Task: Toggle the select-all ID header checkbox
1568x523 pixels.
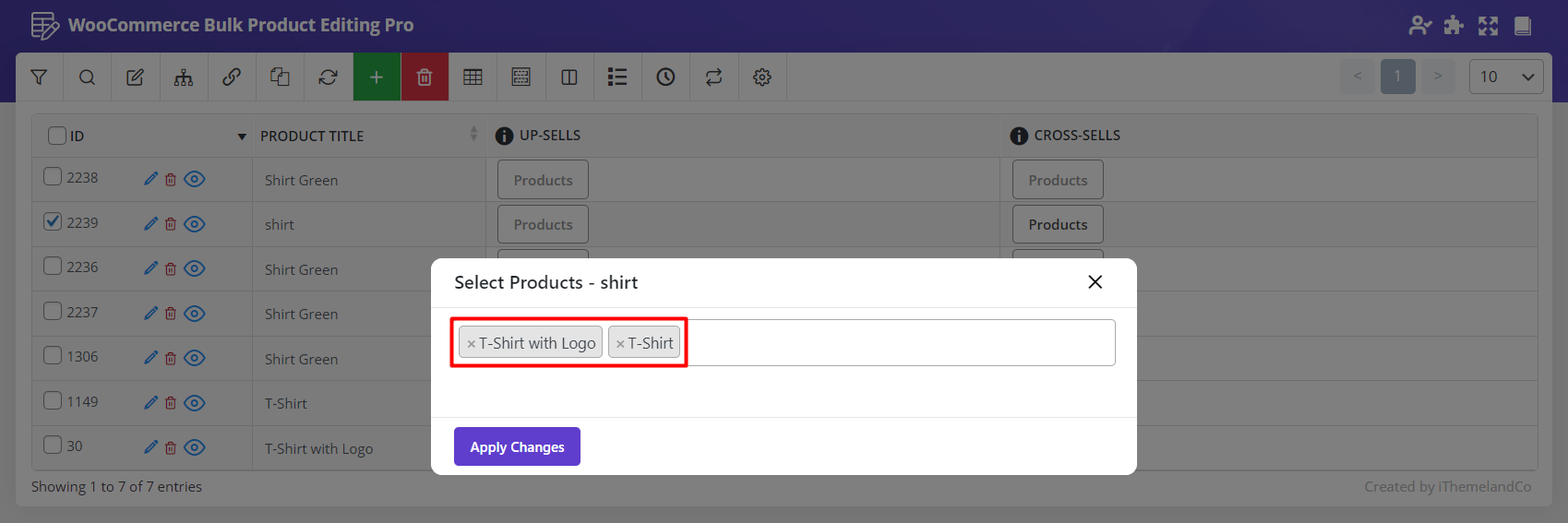Action: tap(57, 136)
